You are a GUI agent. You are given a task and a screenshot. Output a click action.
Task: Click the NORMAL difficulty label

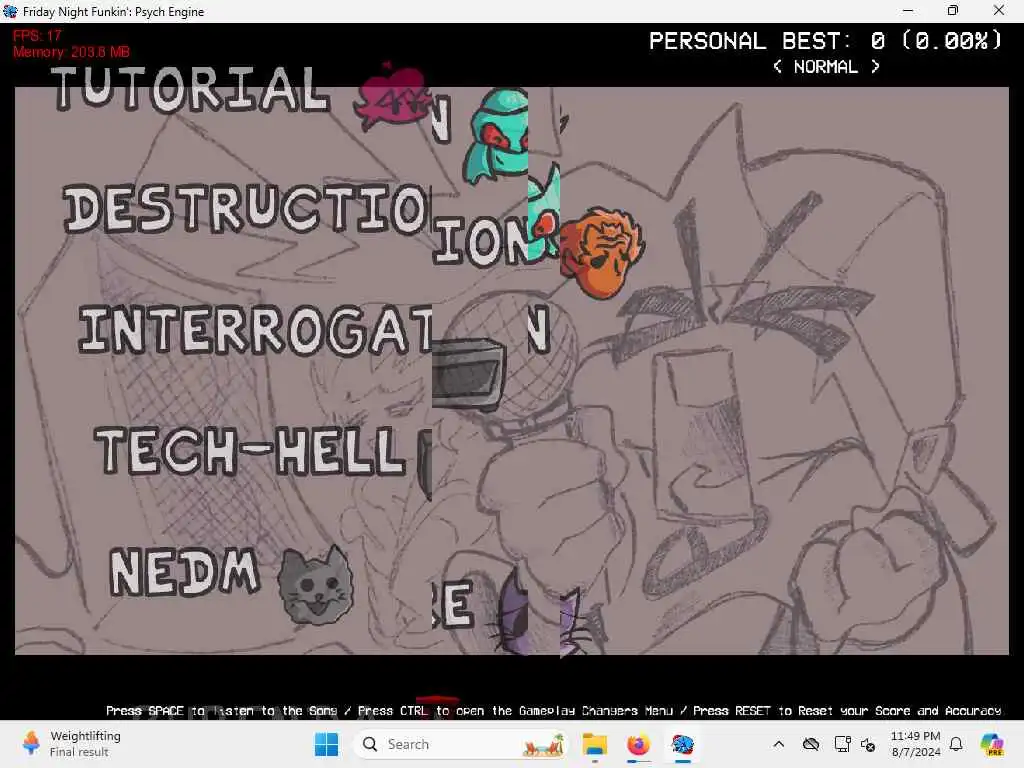(825, 67)
